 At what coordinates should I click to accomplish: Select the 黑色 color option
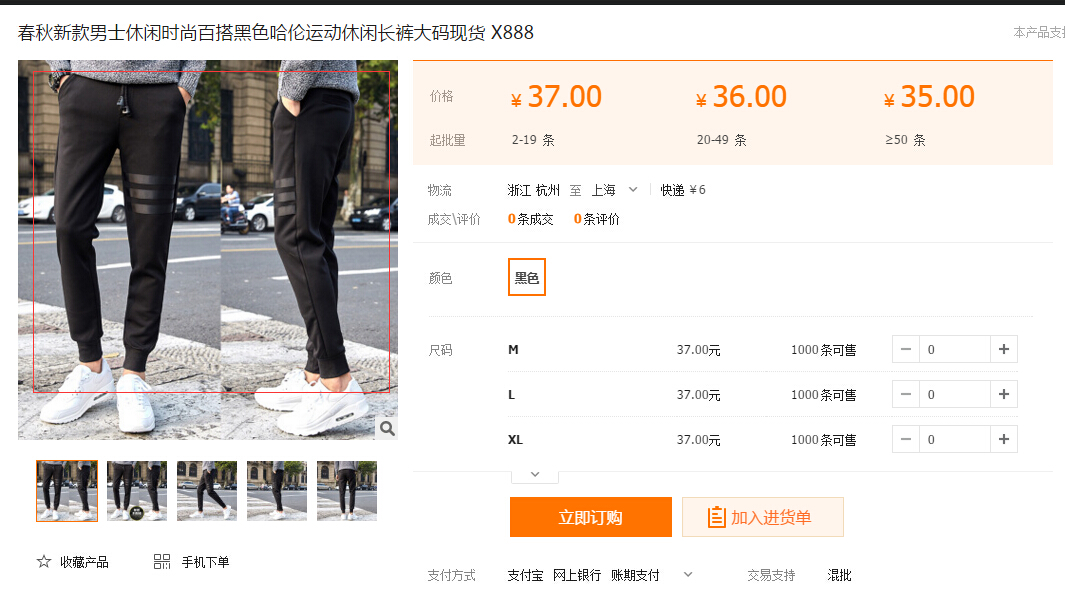[527, 278]
